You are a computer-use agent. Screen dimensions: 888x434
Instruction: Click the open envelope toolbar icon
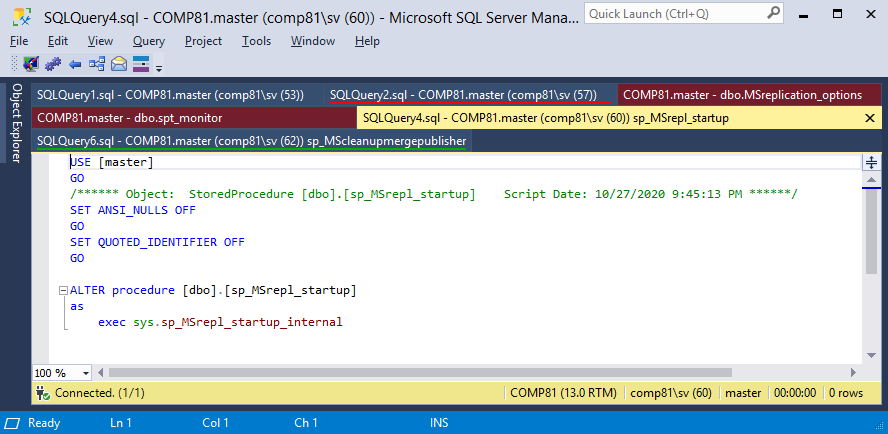[119, 64]
